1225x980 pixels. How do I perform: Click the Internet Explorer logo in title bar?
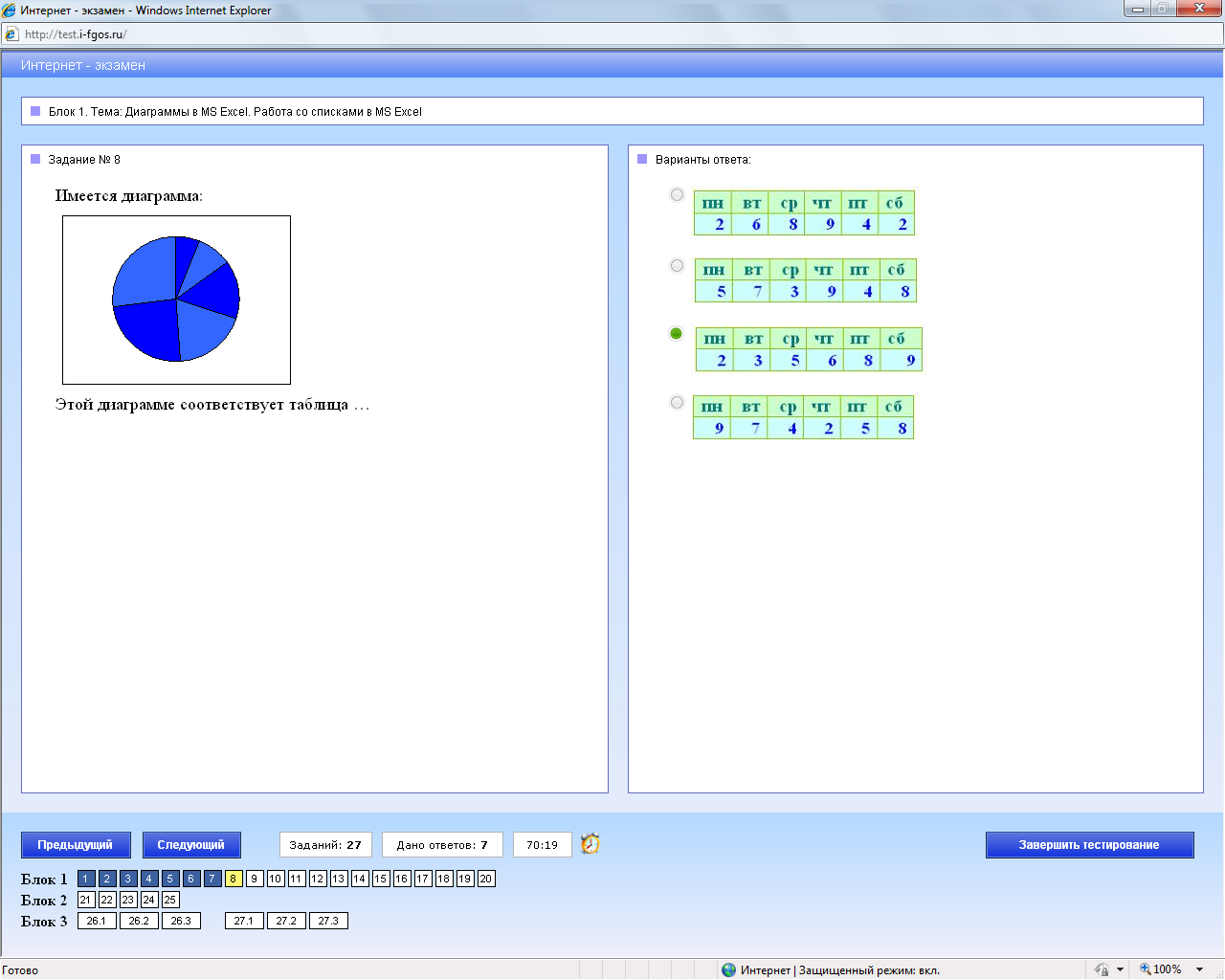pos(9,11)
